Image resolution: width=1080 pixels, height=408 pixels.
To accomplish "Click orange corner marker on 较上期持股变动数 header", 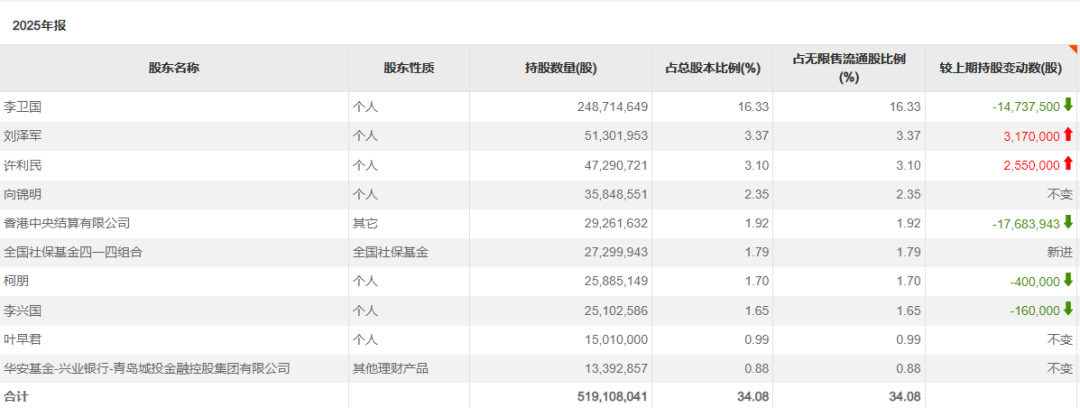I will pos(1074,48).
